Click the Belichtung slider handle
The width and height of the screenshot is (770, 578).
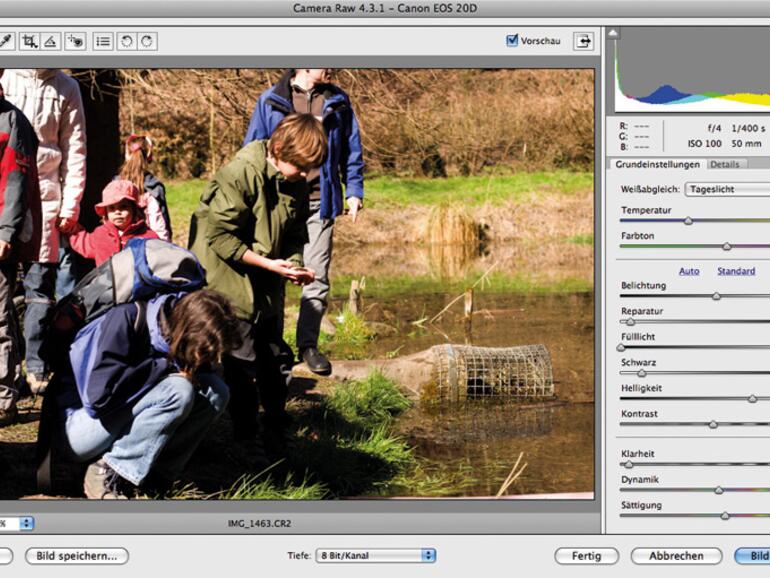(x=716, y=296)
